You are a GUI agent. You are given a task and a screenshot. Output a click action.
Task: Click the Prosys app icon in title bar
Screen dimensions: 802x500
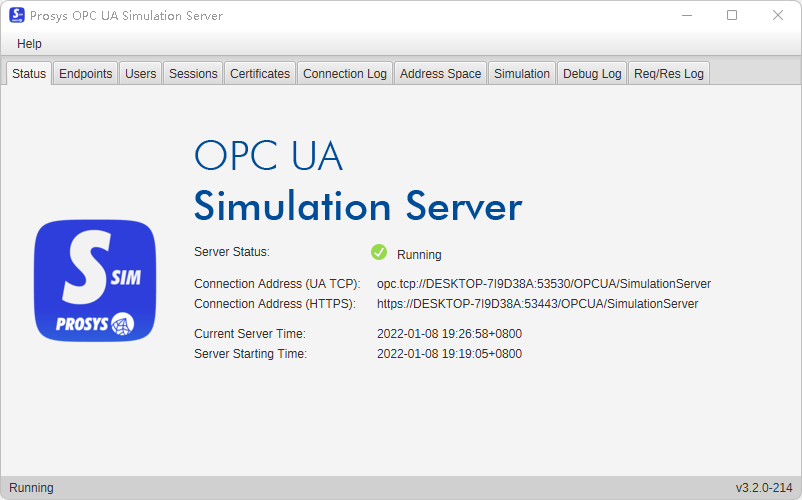click(x=17, y=15)
